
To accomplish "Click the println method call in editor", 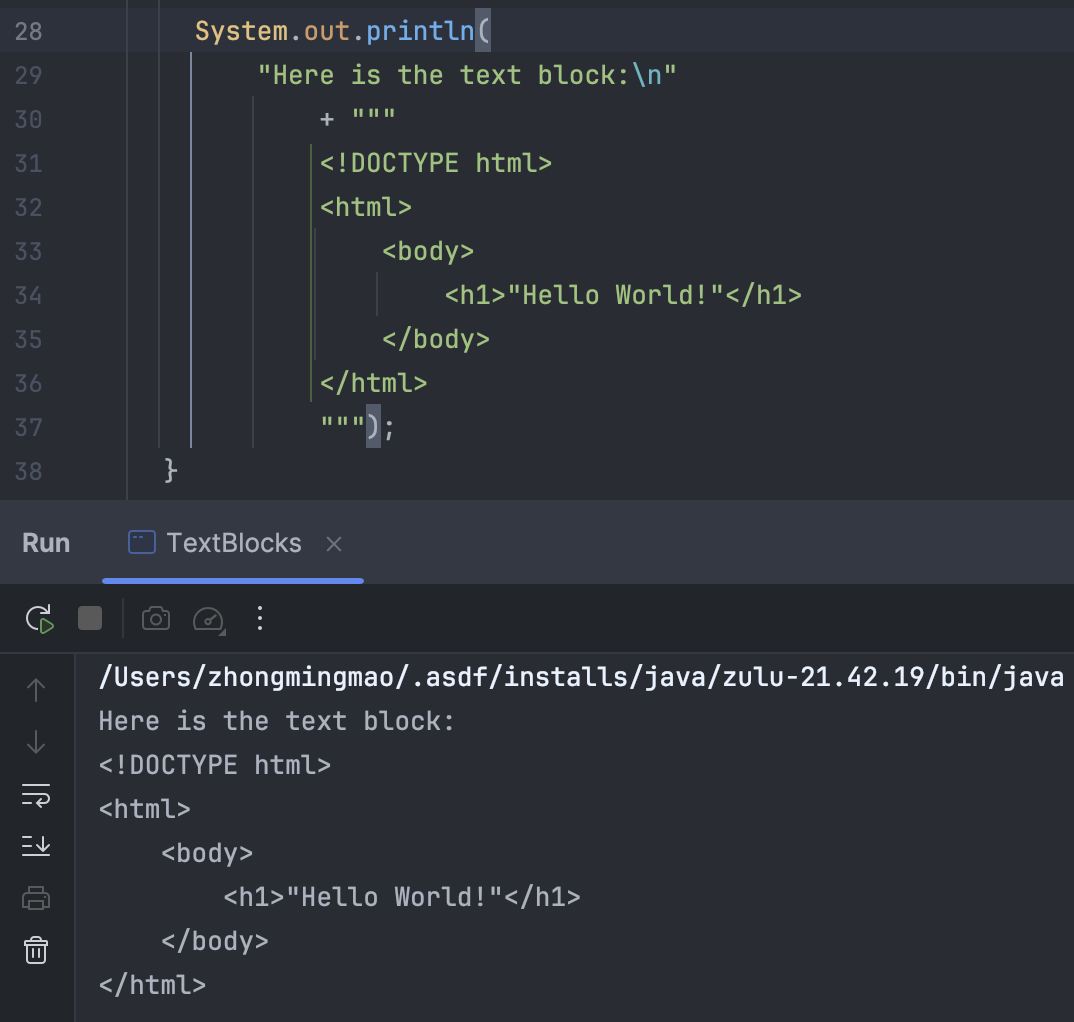I will pos(419,31).
